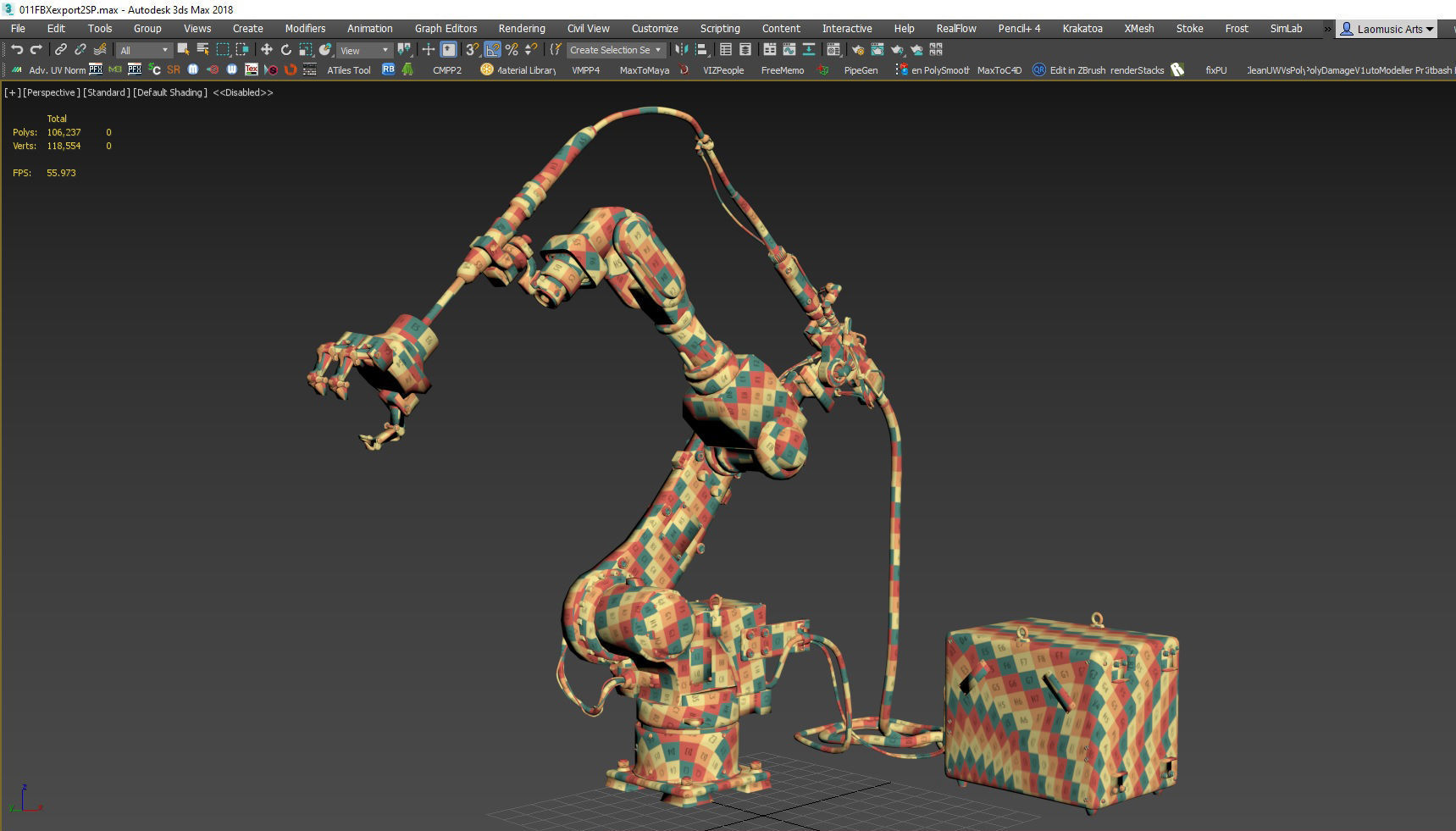
Task: Click the Mirror tool icon
Action: [x=681, y=50]
